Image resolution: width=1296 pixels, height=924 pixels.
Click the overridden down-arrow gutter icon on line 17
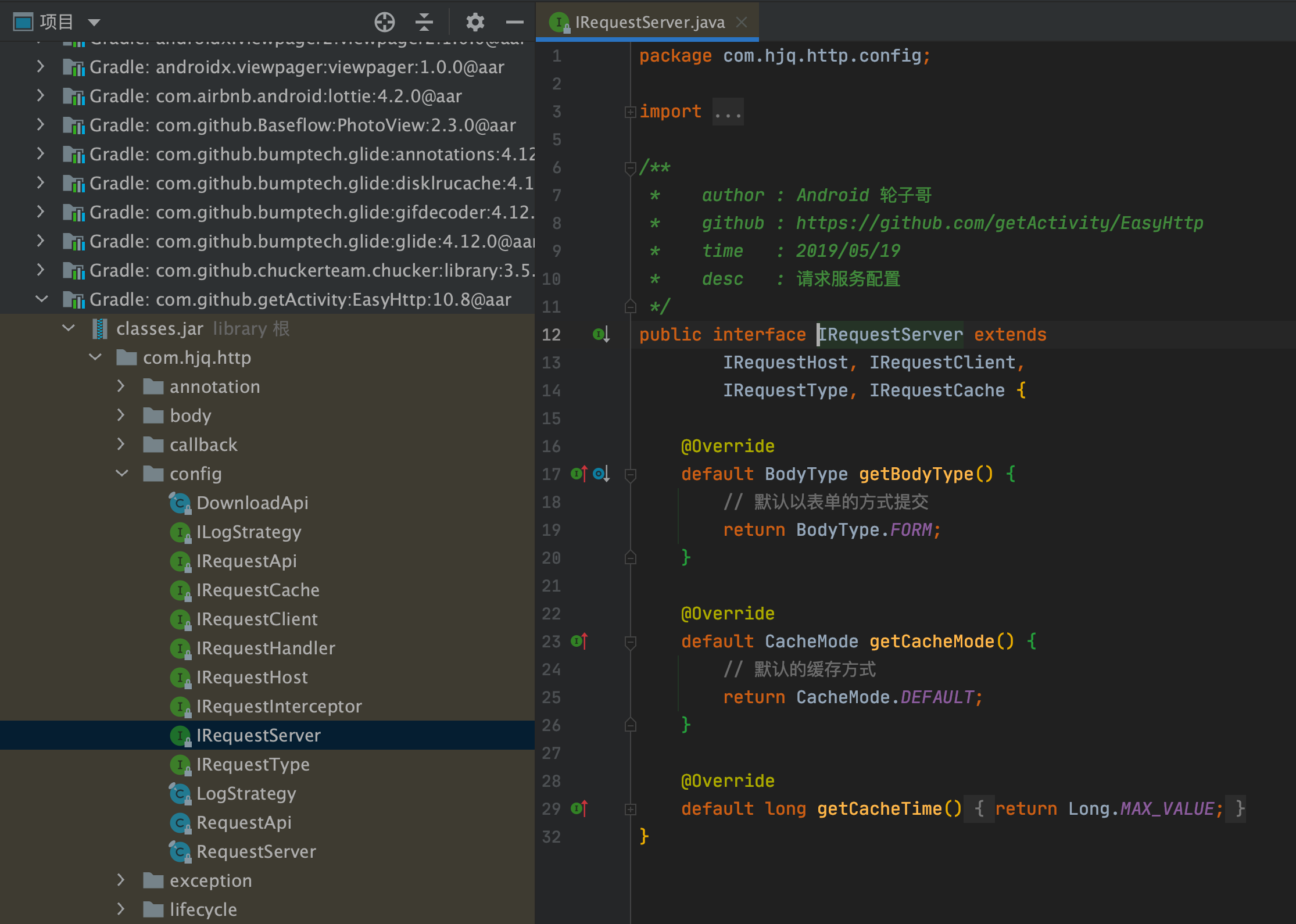coord(601,474)
